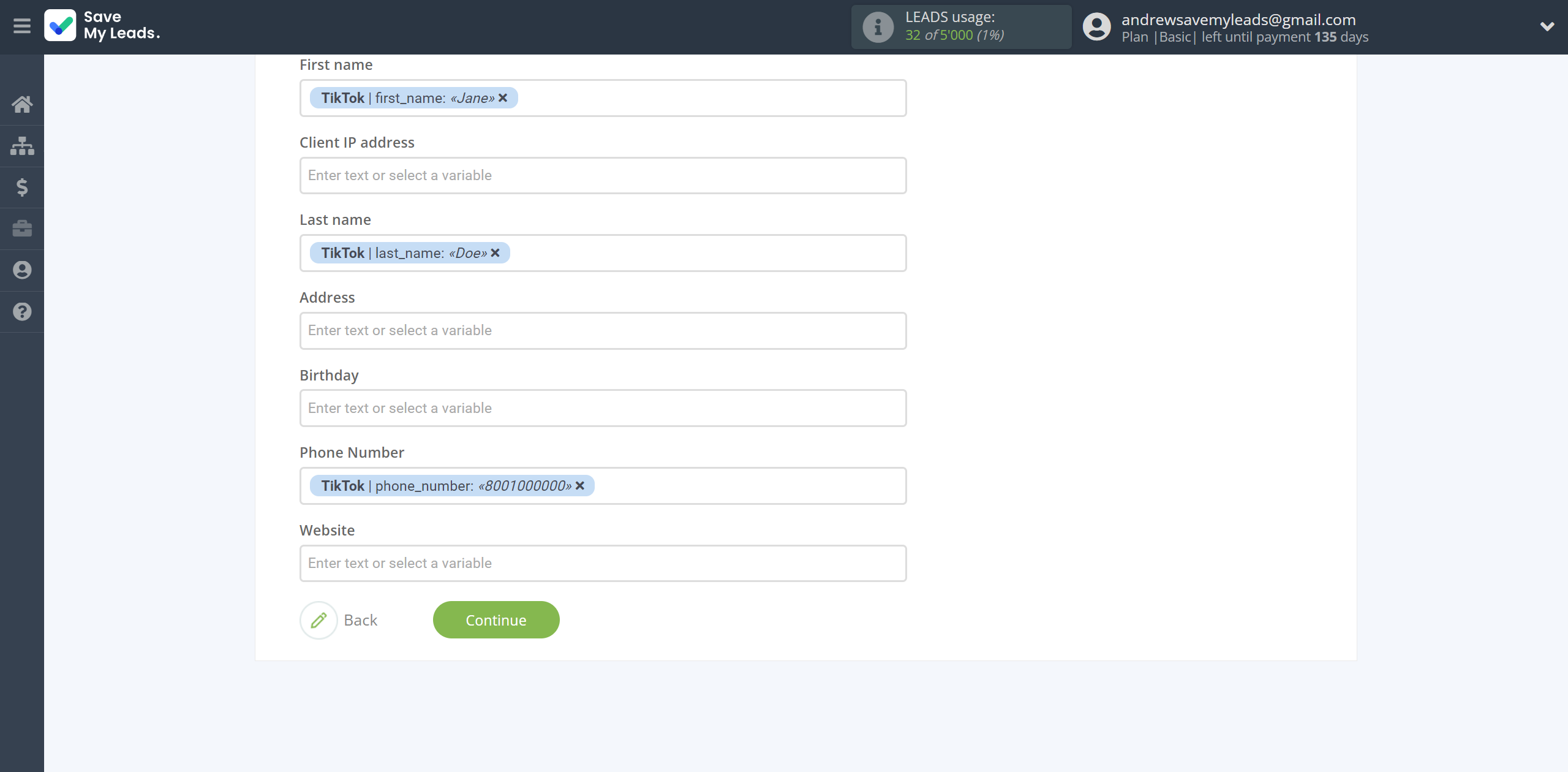Image resolution: width=1568 pixels, height=772 pixels.
Task: Click the Plan Basic payment text
Action: 1245,37
